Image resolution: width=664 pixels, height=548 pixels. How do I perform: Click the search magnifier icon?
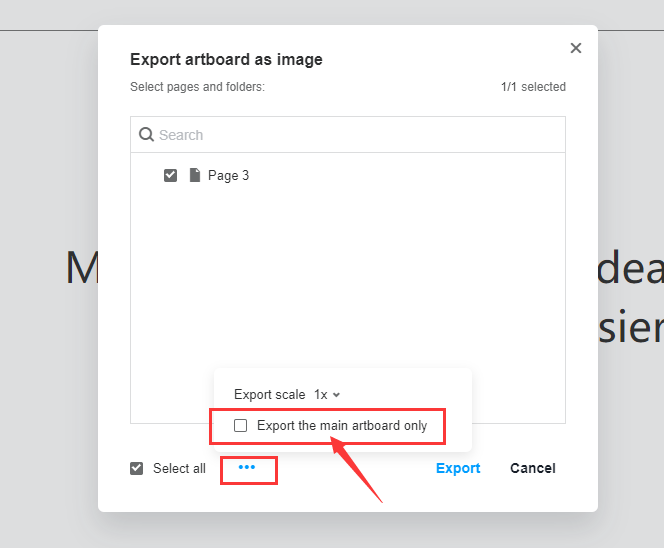(146, 135)
